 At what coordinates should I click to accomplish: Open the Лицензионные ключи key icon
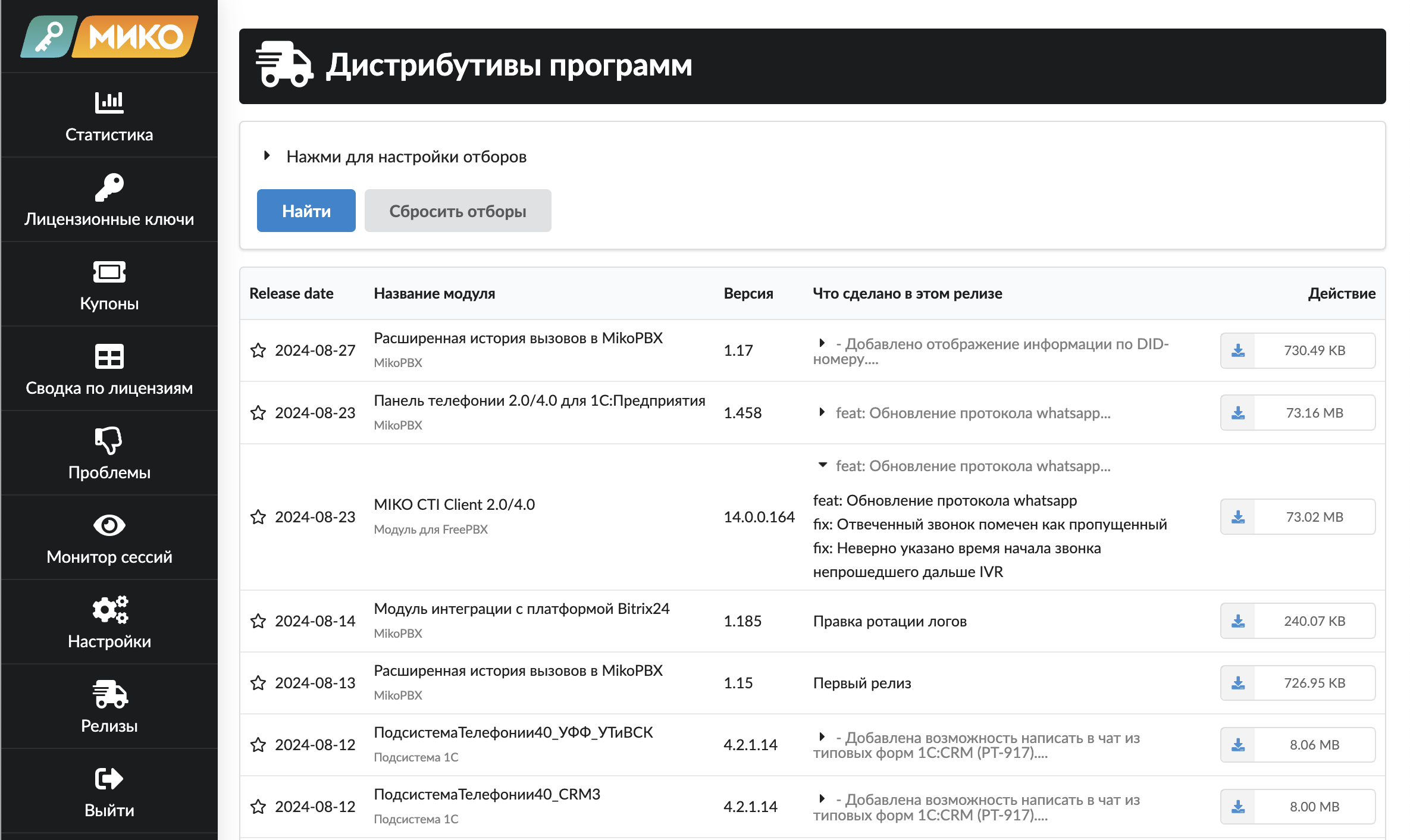point(109,187)
